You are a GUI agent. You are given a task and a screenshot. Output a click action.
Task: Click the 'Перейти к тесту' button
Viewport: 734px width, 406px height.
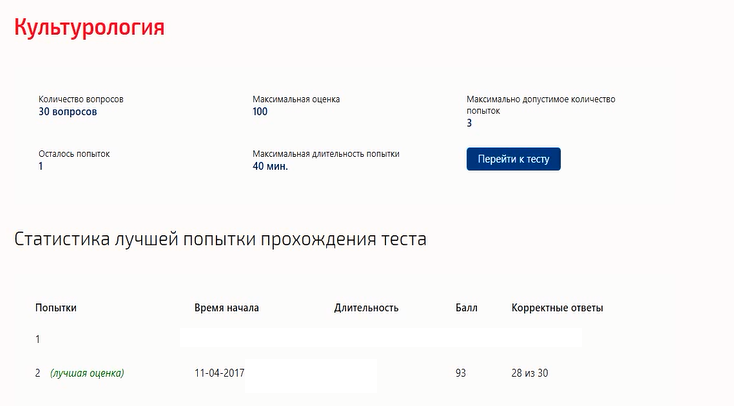coord(513,159)
